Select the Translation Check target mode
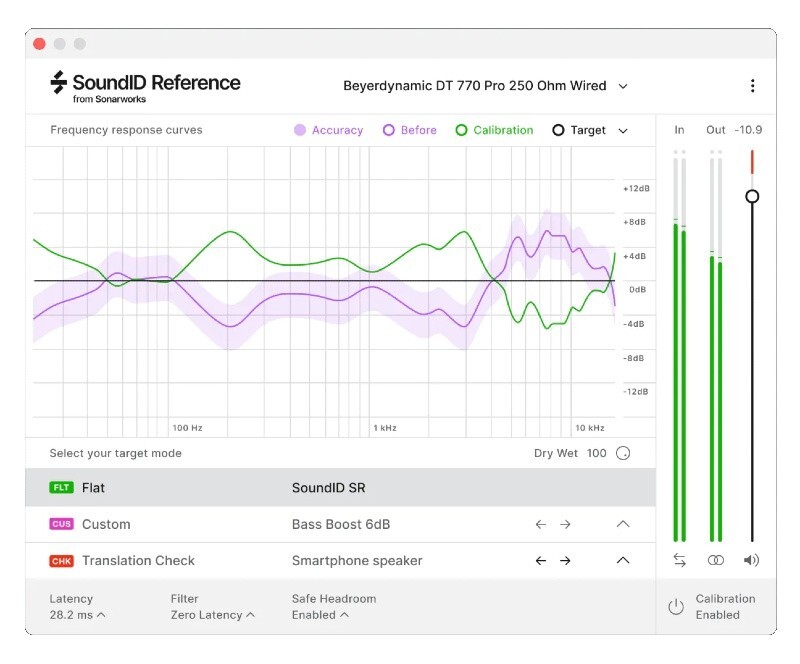 (x=138, y=561)
